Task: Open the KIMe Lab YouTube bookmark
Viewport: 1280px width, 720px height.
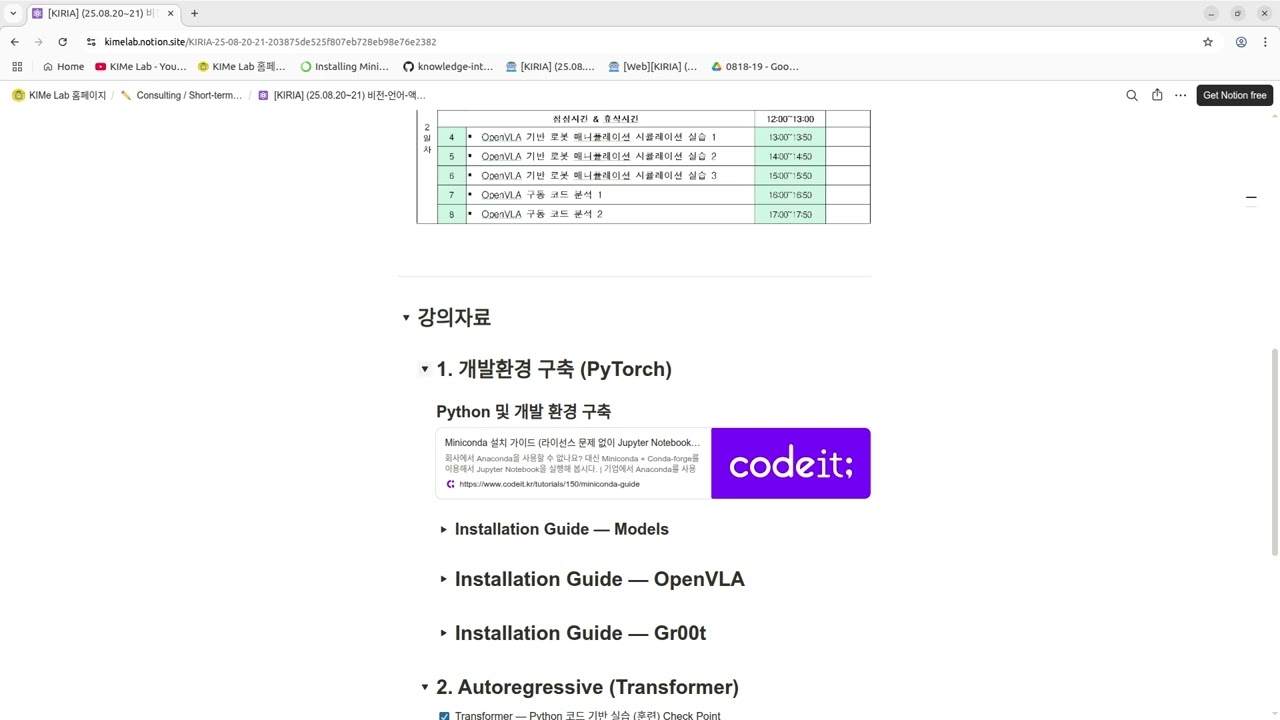Action: (x=141, y=67)
